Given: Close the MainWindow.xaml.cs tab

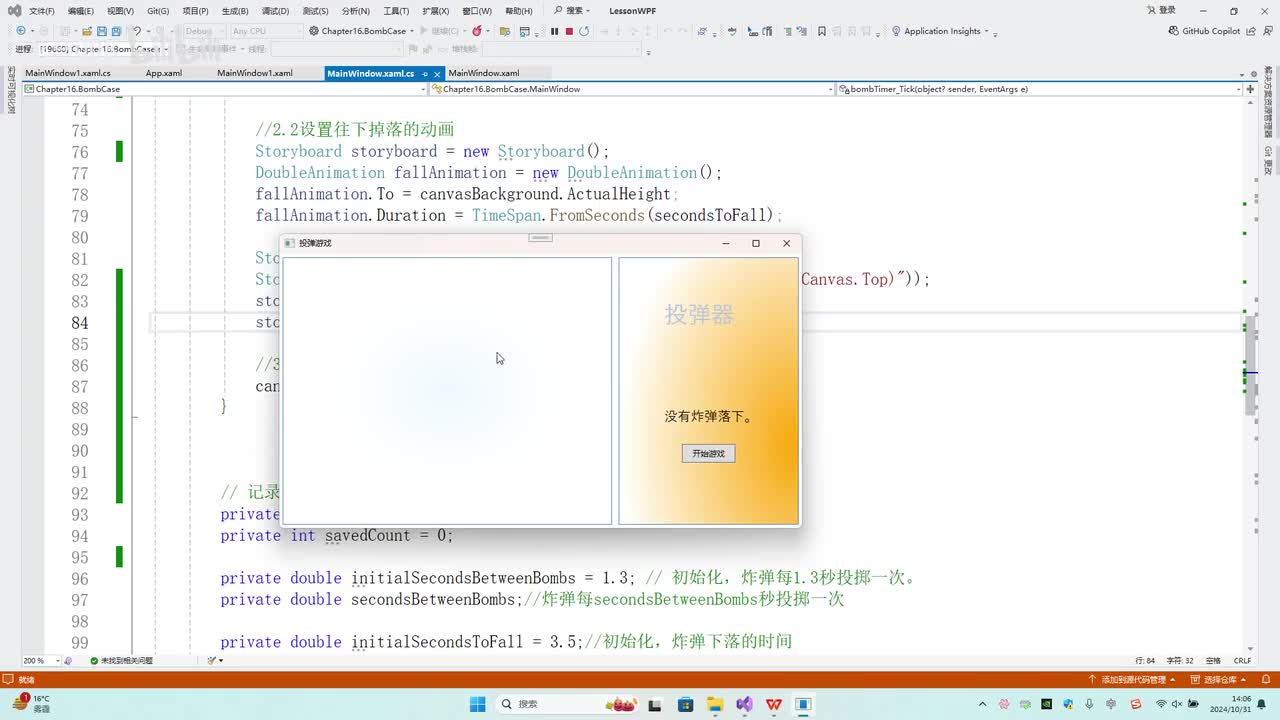Looking at the screenshot, I should point(438,74).
